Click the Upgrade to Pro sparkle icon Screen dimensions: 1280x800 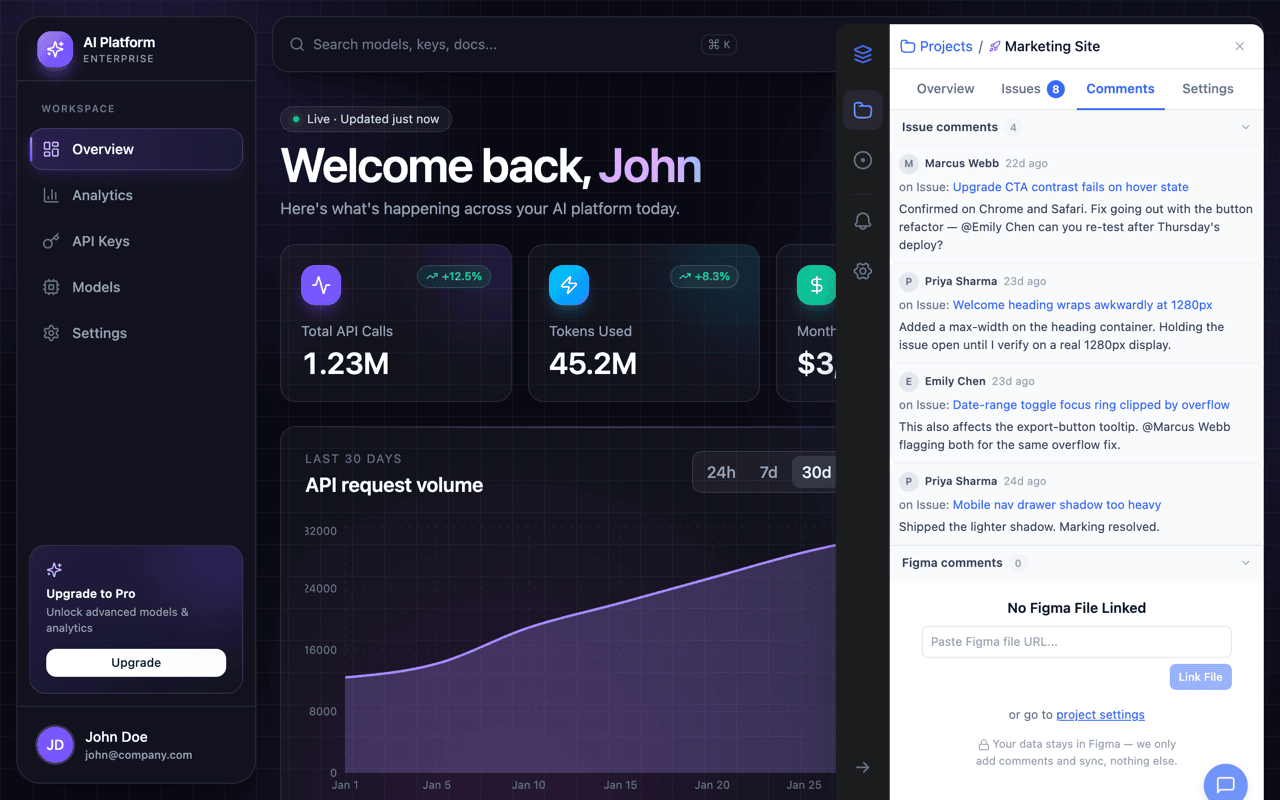click(x=55, y=570)
